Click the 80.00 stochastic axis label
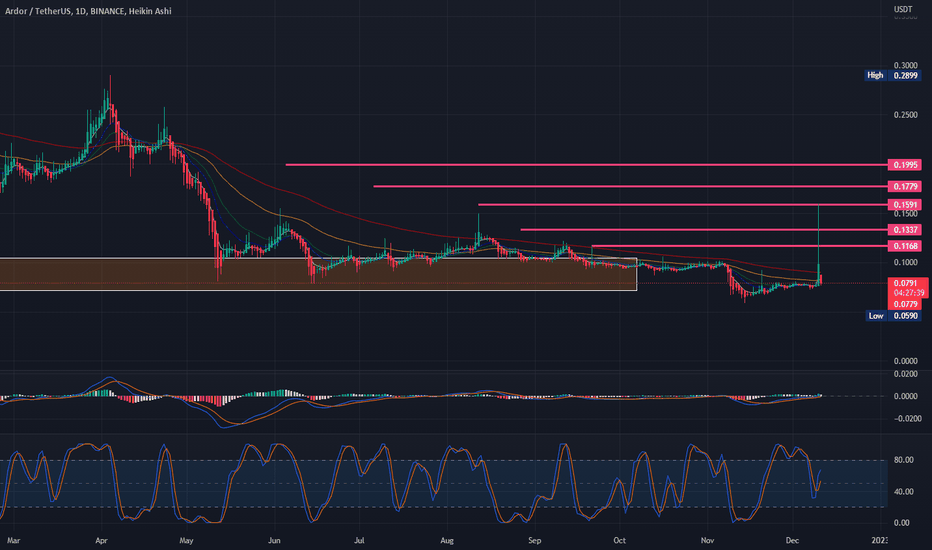The width and height of the screenshot is (932, 550). (903, 460)
